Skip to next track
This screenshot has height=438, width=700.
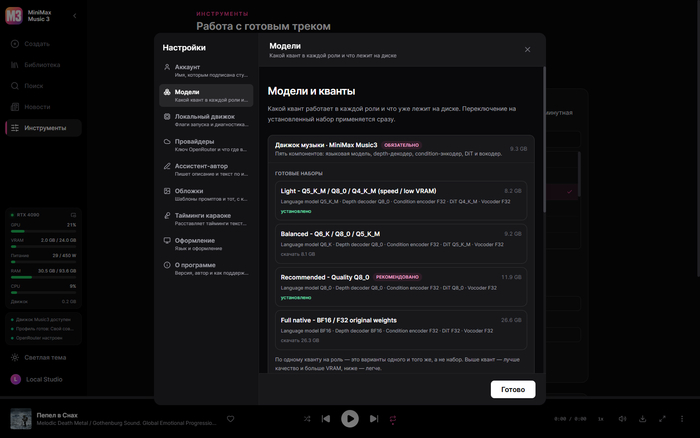pos(374,419)
